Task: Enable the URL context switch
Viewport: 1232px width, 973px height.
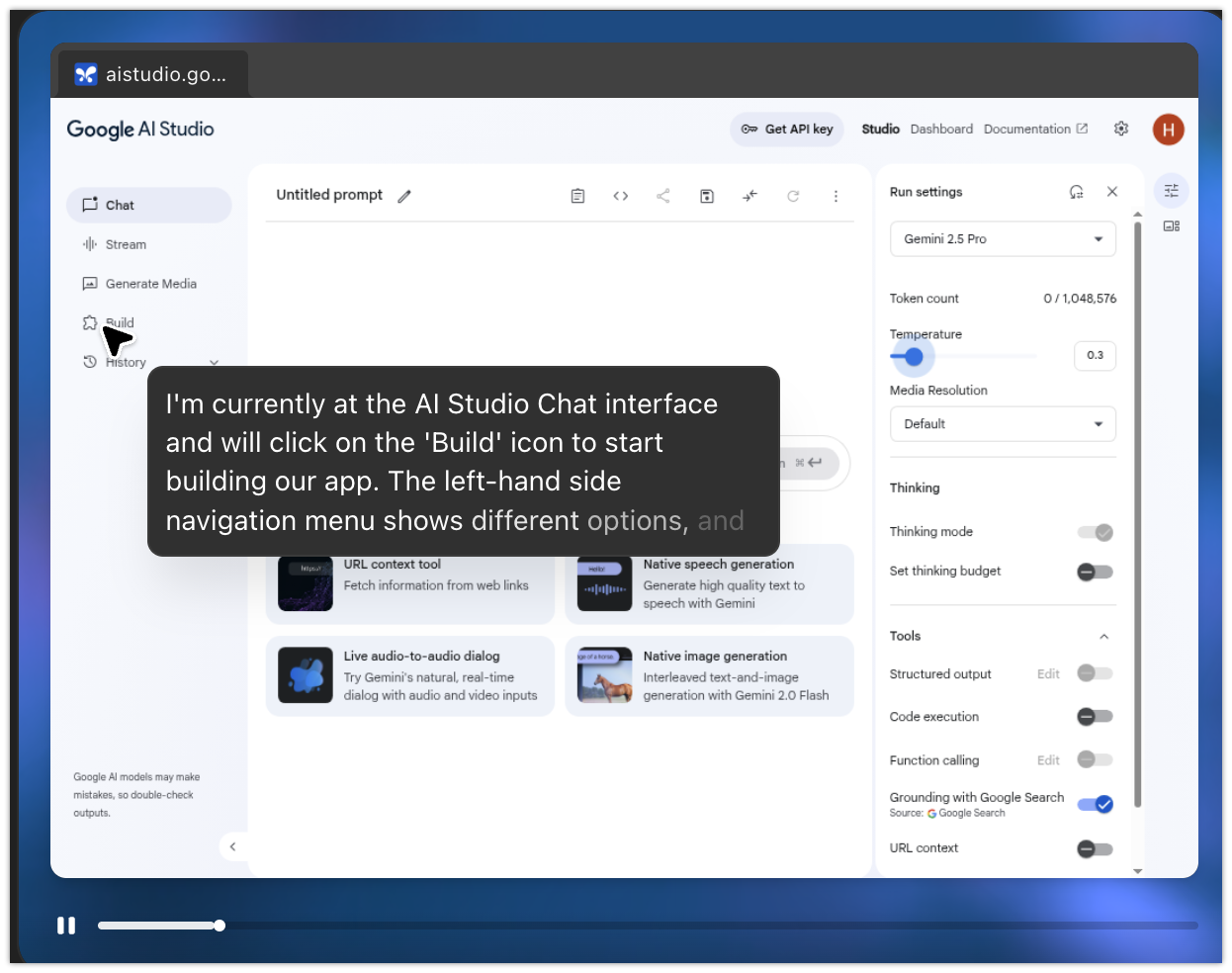Action: tap(1096, 848)
